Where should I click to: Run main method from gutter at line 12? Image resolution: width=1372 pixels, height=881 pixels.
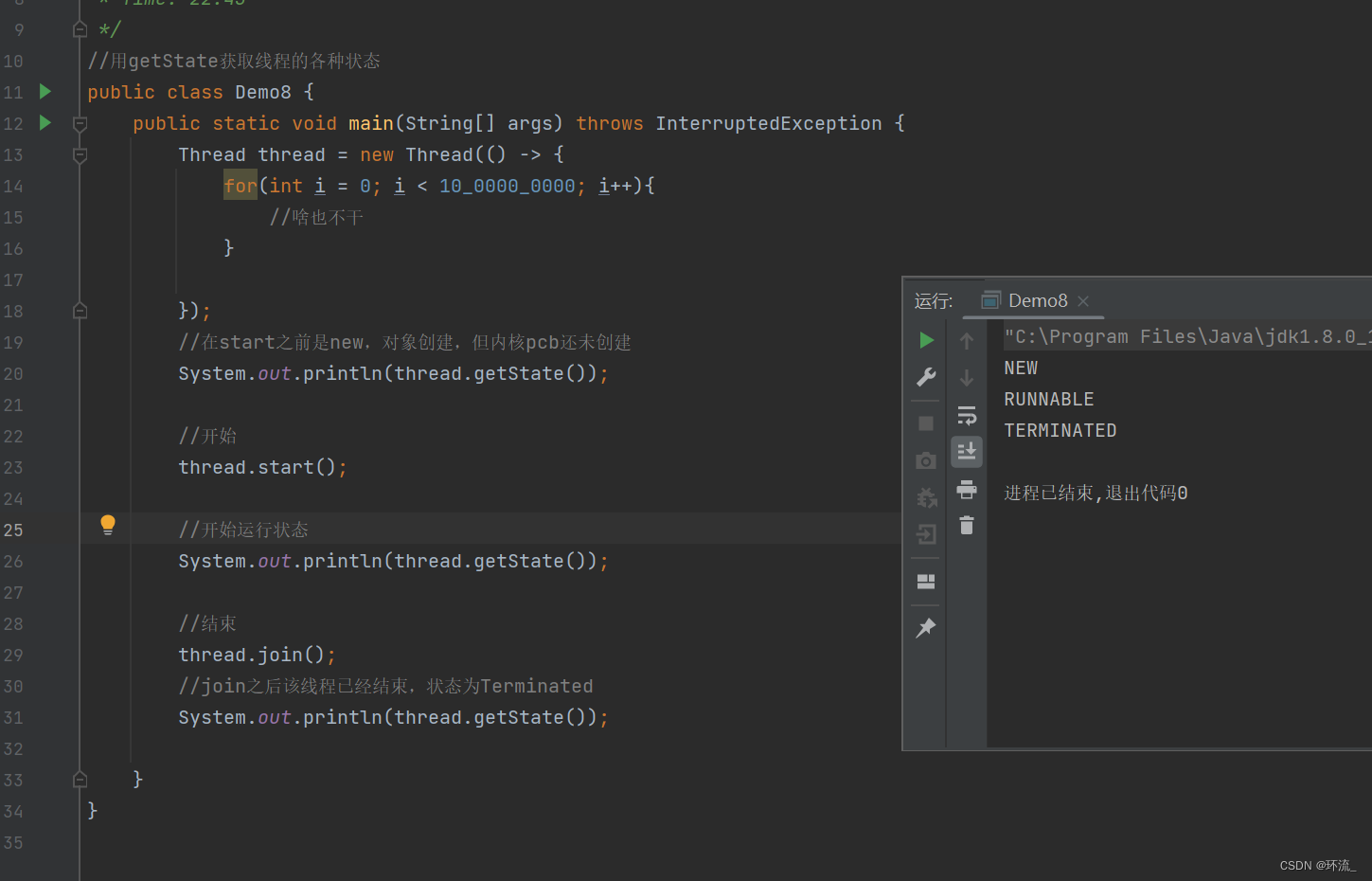click(x=44, y=122)
